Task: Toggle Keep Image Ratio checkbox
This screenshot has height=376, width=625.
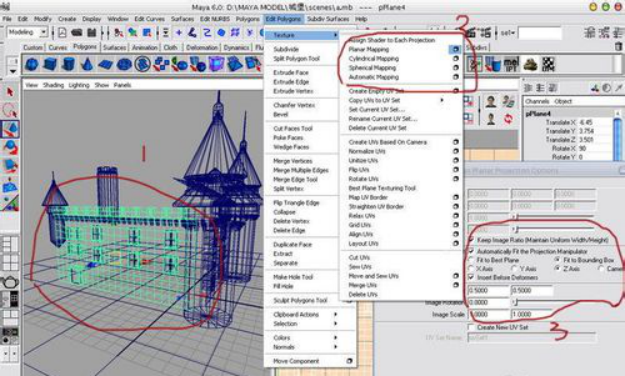Action: click(x=472, y=240)
